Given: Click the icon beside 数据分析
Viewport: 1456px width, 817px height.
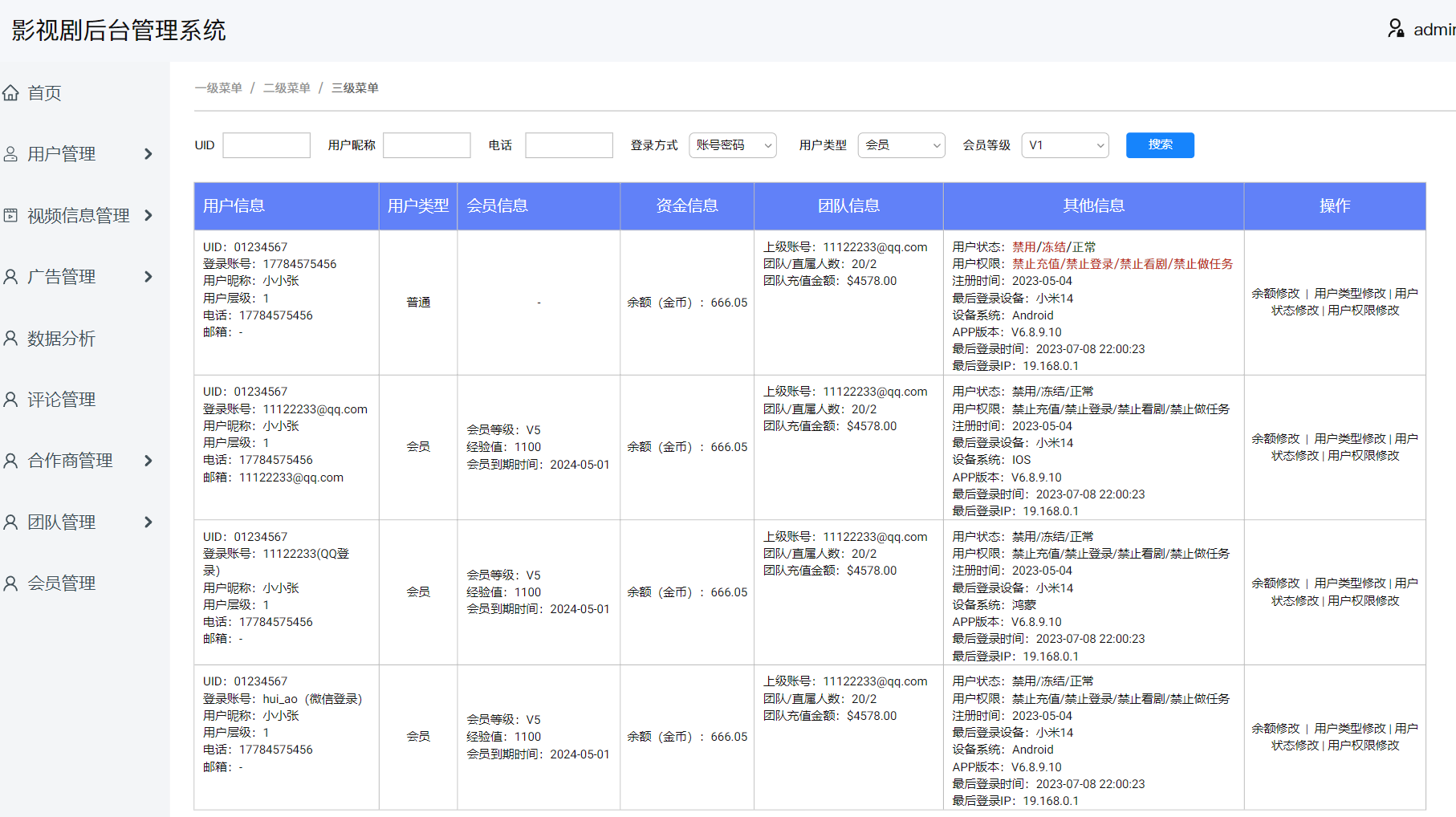Looking at the screenshot, I should pos(10,338).
